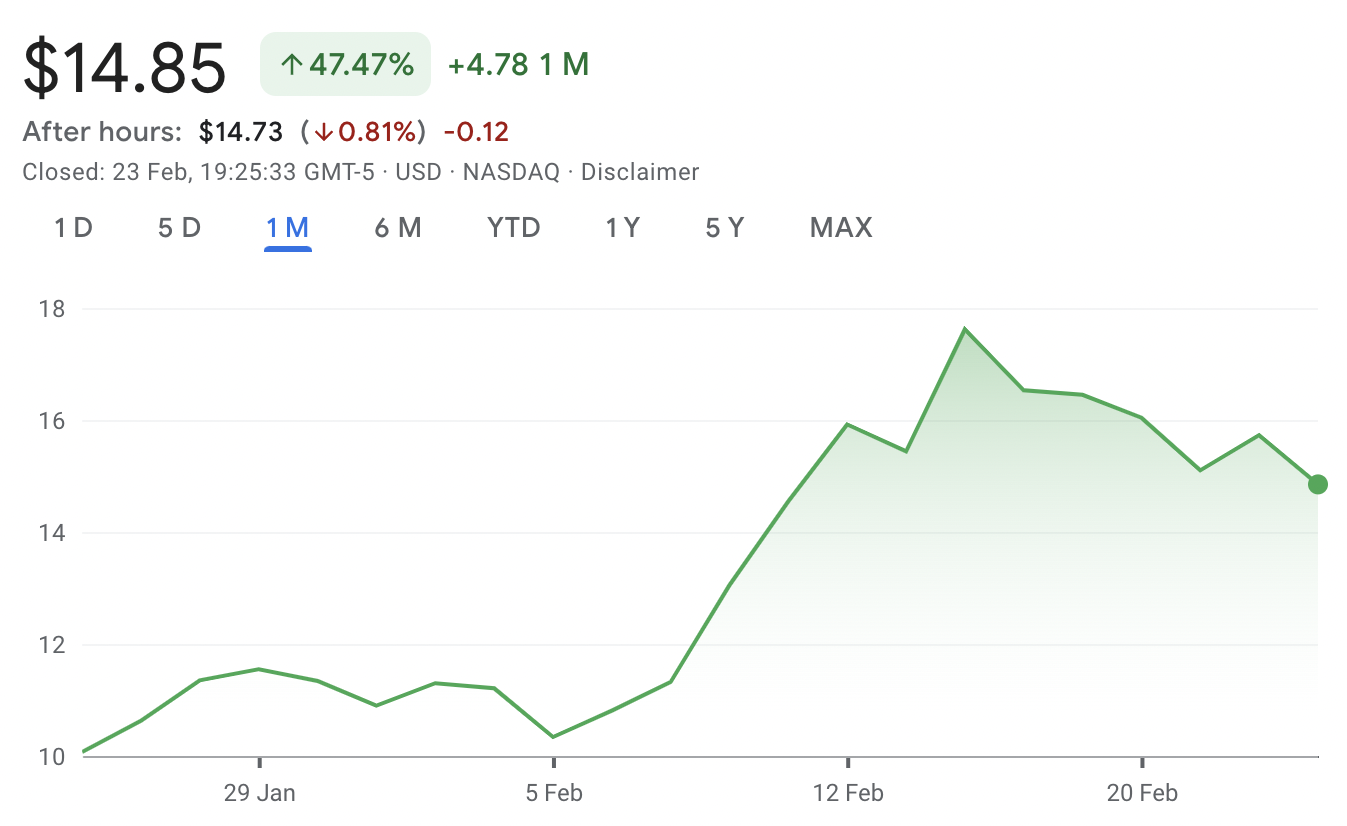Image resolution: width=1347 pixels, height=826 pixels.
Task: Click the after hours $14.73 price
Action: pos(241,132)
